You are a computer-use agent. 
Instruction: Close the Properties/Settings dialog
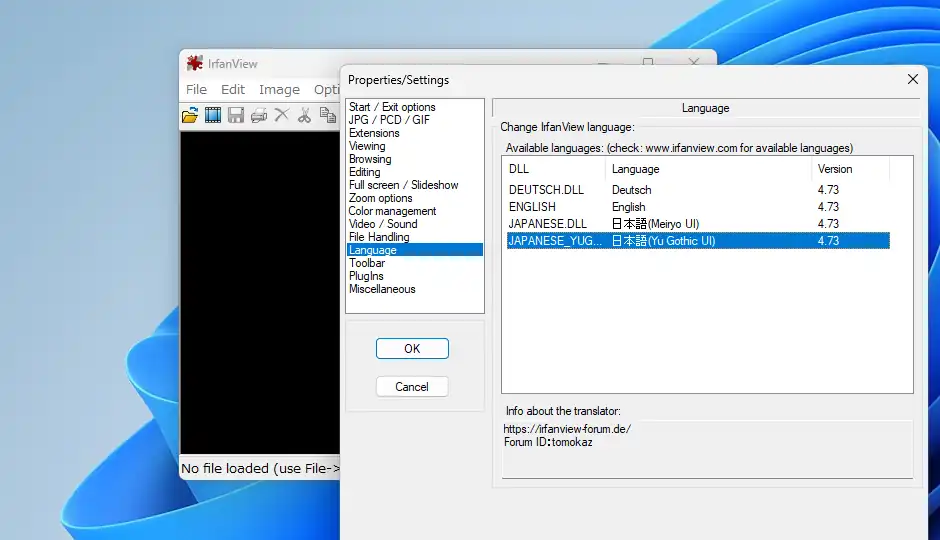pyautogui.click(x=912, y=79)
